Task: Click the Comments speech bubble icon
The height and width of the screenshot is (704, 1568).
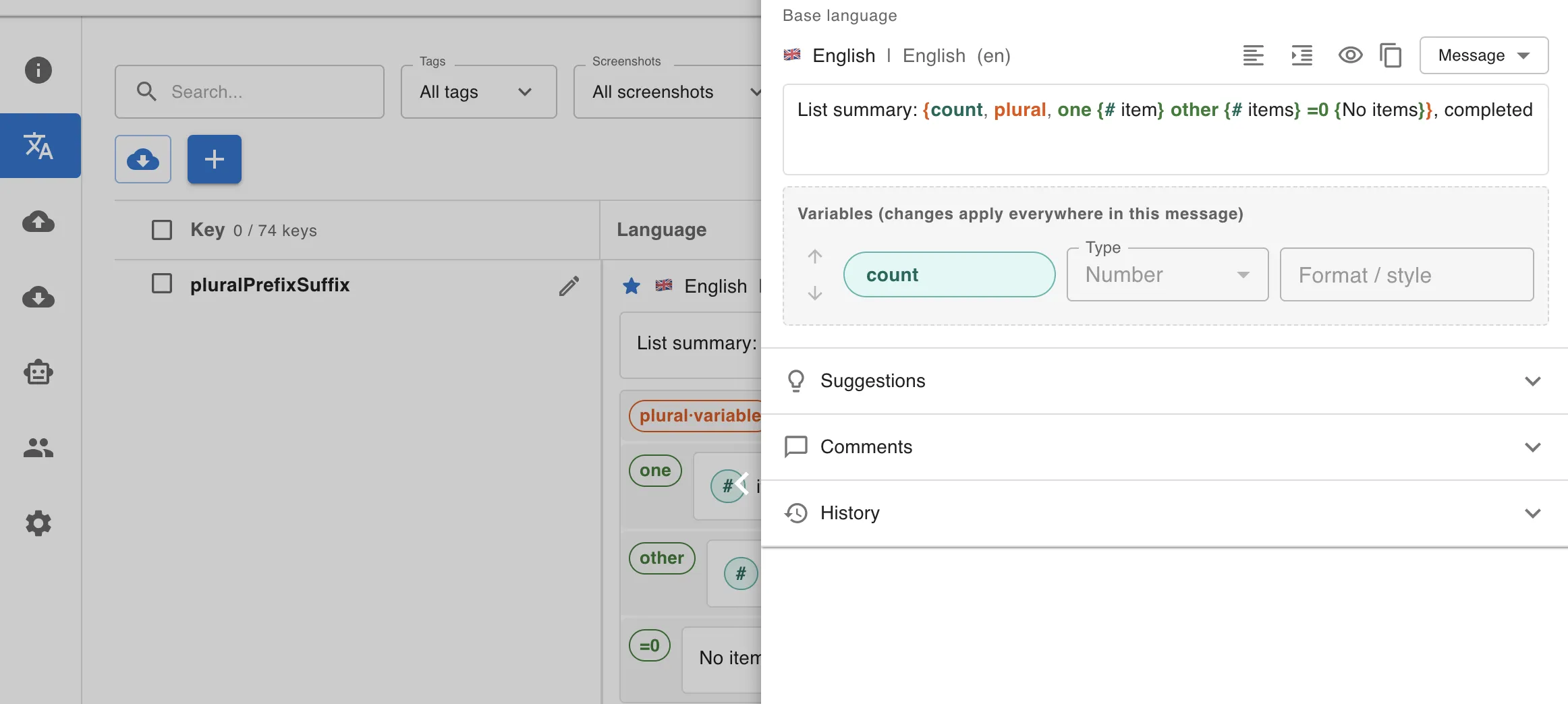Action: (796, 447)
